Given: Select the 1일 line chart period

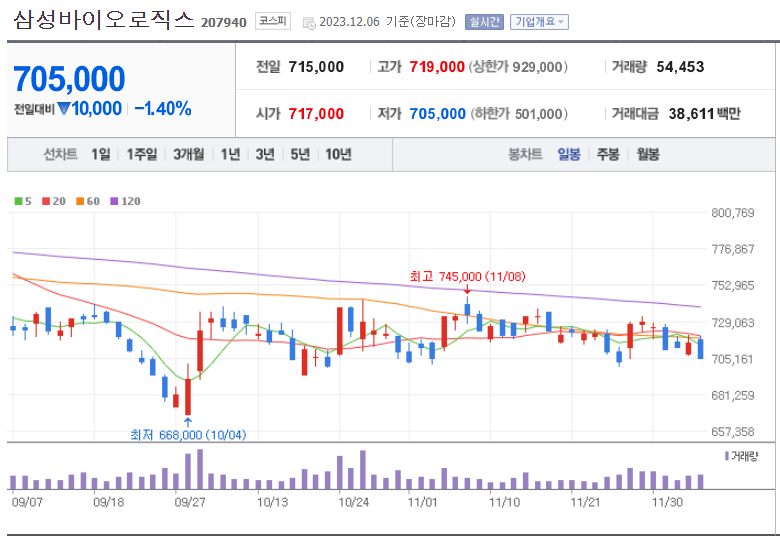Looking at the screenshot, I should tap(100, 154).
